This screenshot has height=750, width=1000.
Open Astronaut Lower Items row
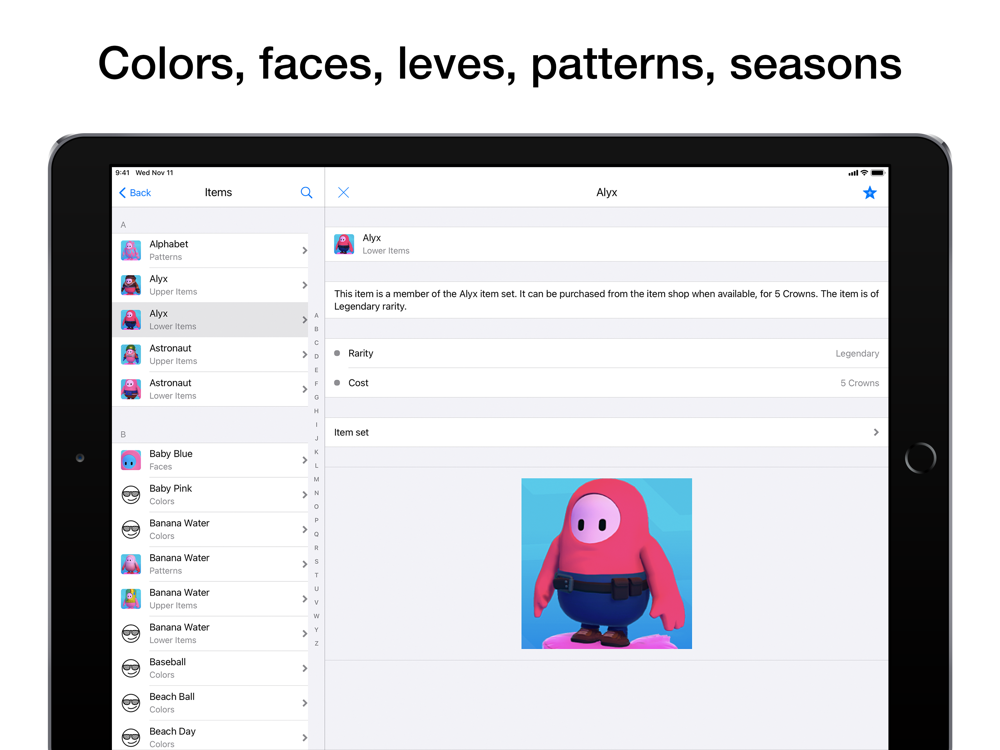210,389
